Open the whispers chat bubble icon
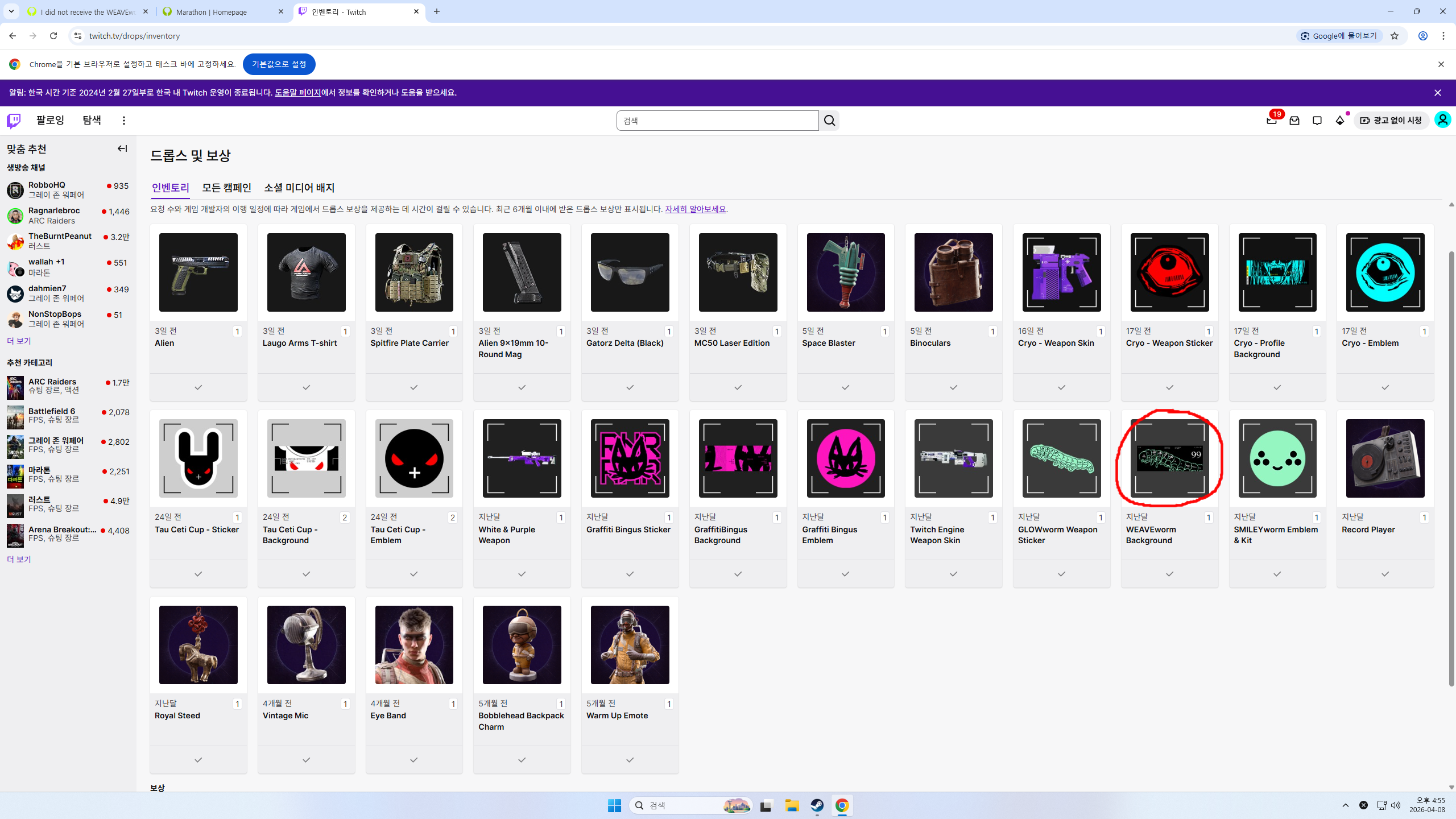Viewport: 1456px width, 819px height. pyautogui.click(x=1317, y=121)
